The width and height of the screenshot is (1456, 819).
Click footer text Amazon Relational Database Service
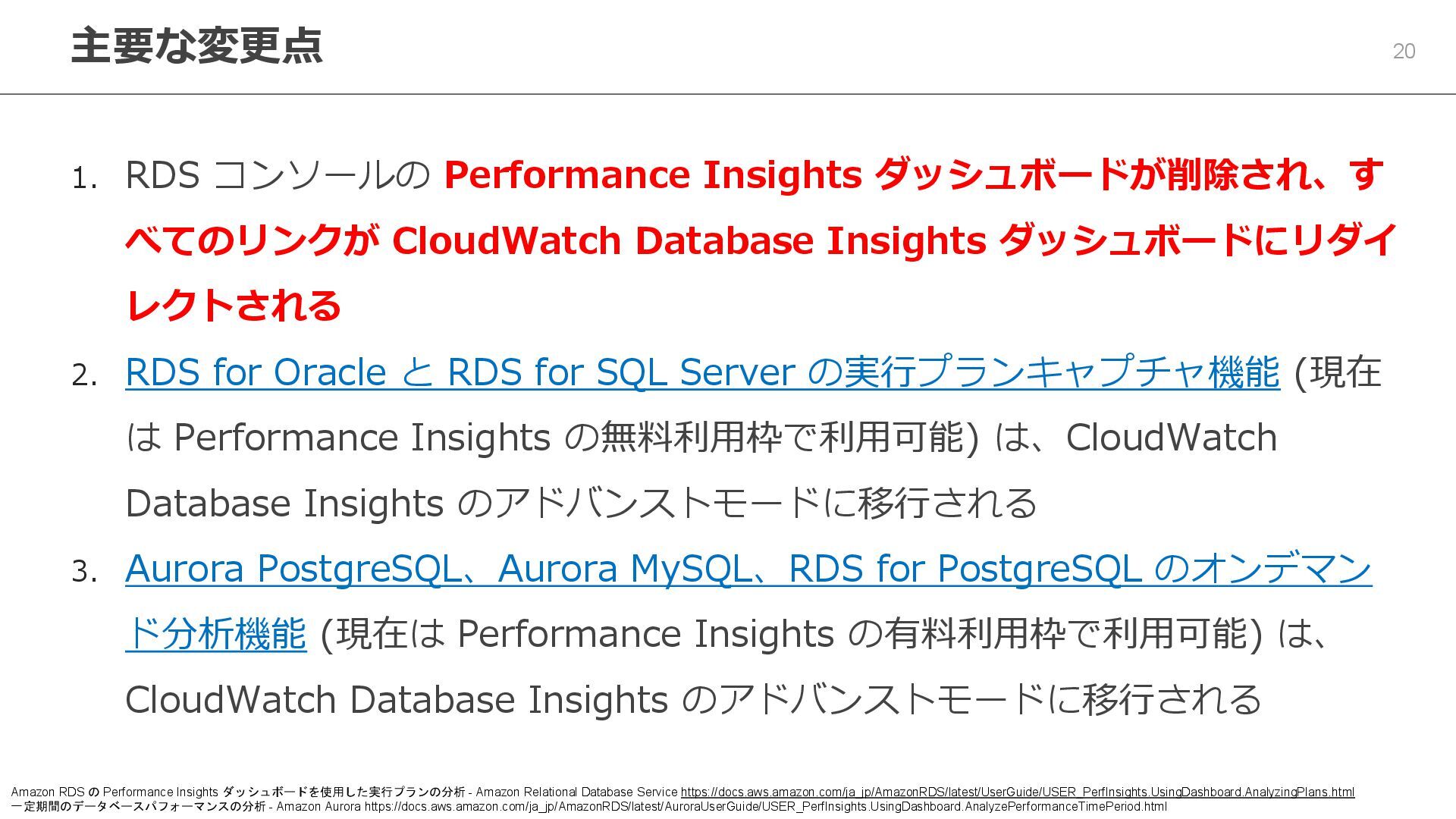[x=576, y=792]
